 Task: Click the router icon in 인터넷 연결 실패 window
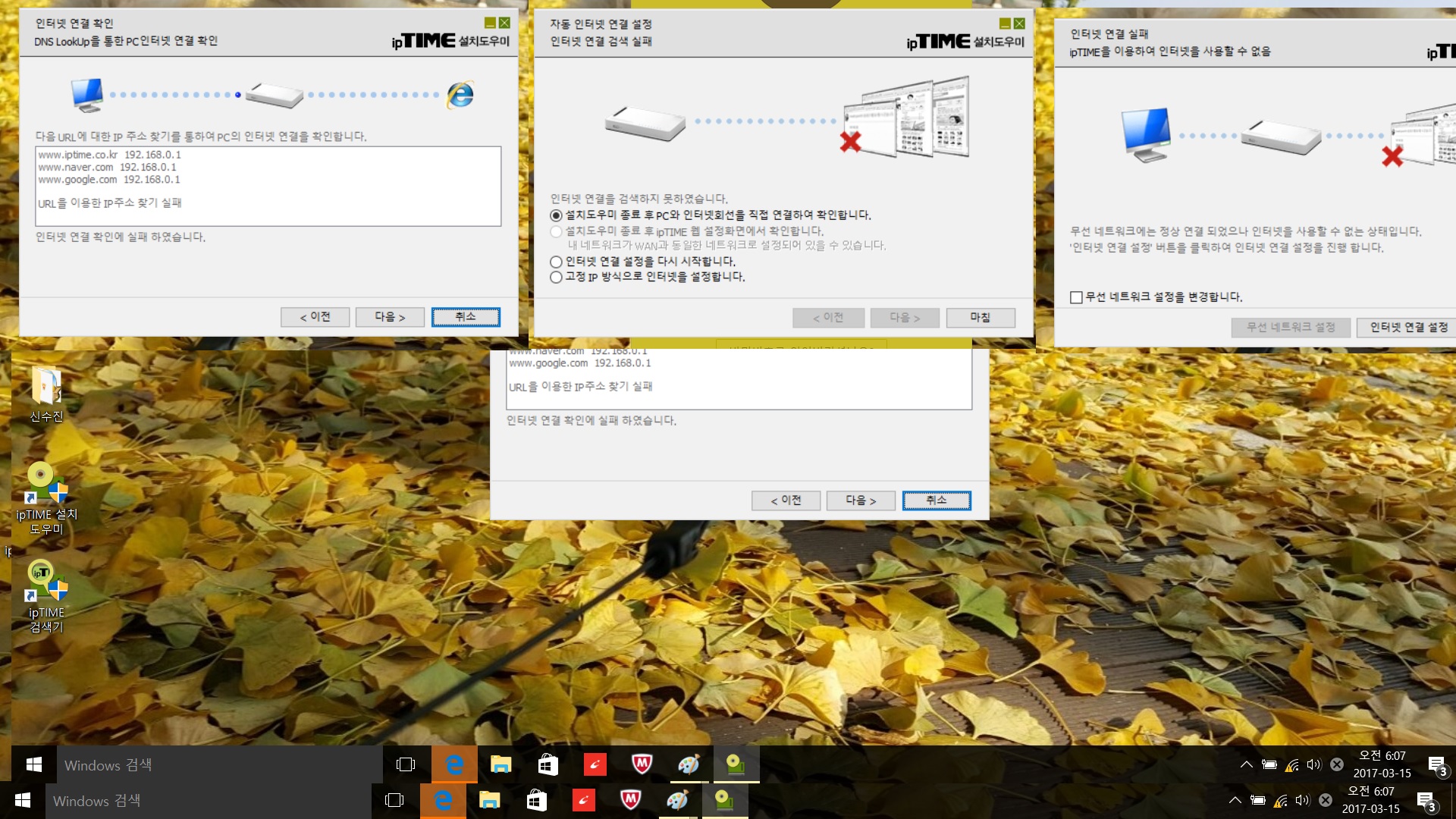pyautogui.click(x=1282, y=136)
